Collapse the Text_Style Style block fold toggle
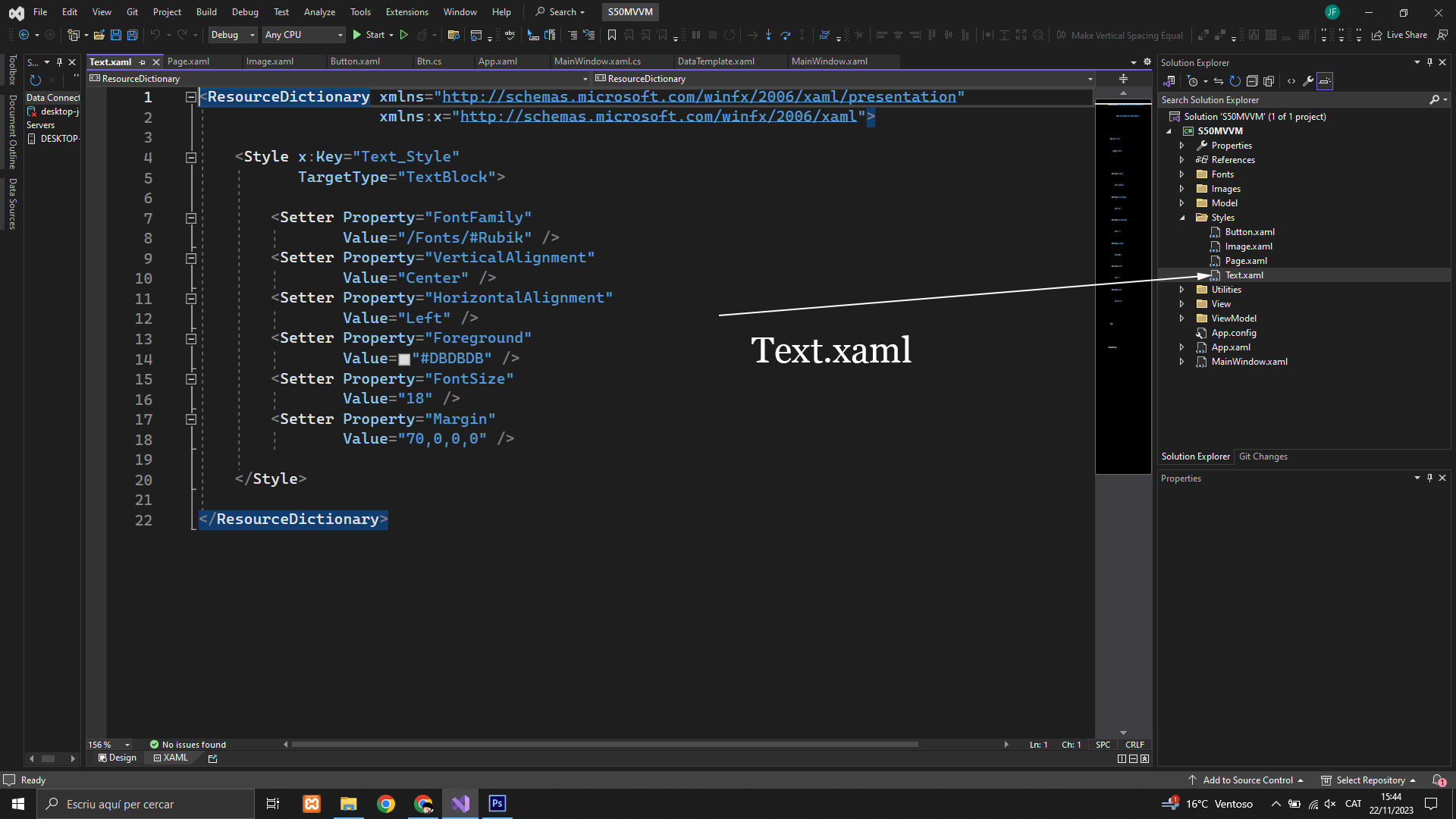The height and width of the screenshot is (819, 1456). pyautogui.click(x=191, y=158)
